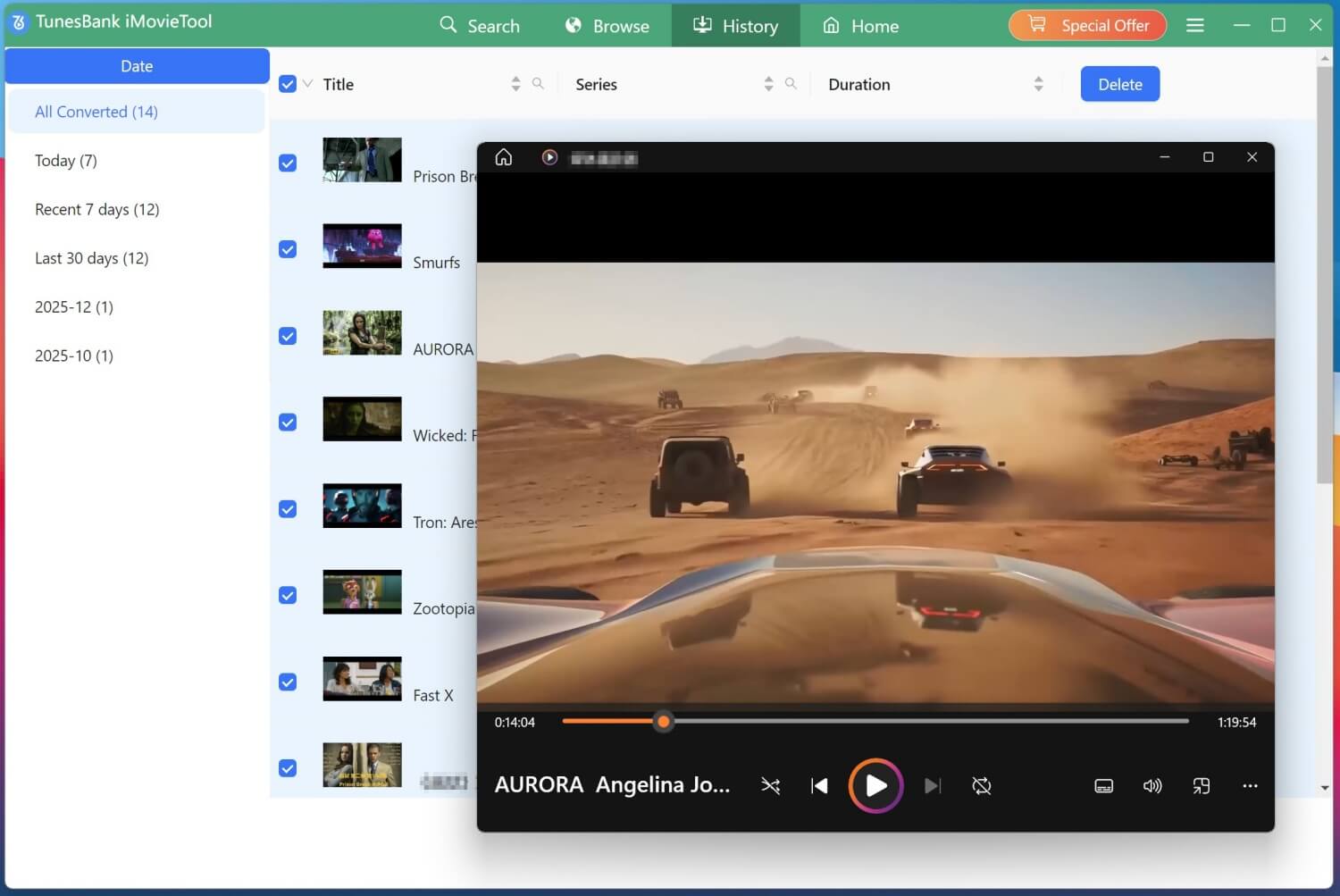The image size is (1340, 896).
Task: Uncheck the Prison Break row checkbox
Action: tap(288, 163)
